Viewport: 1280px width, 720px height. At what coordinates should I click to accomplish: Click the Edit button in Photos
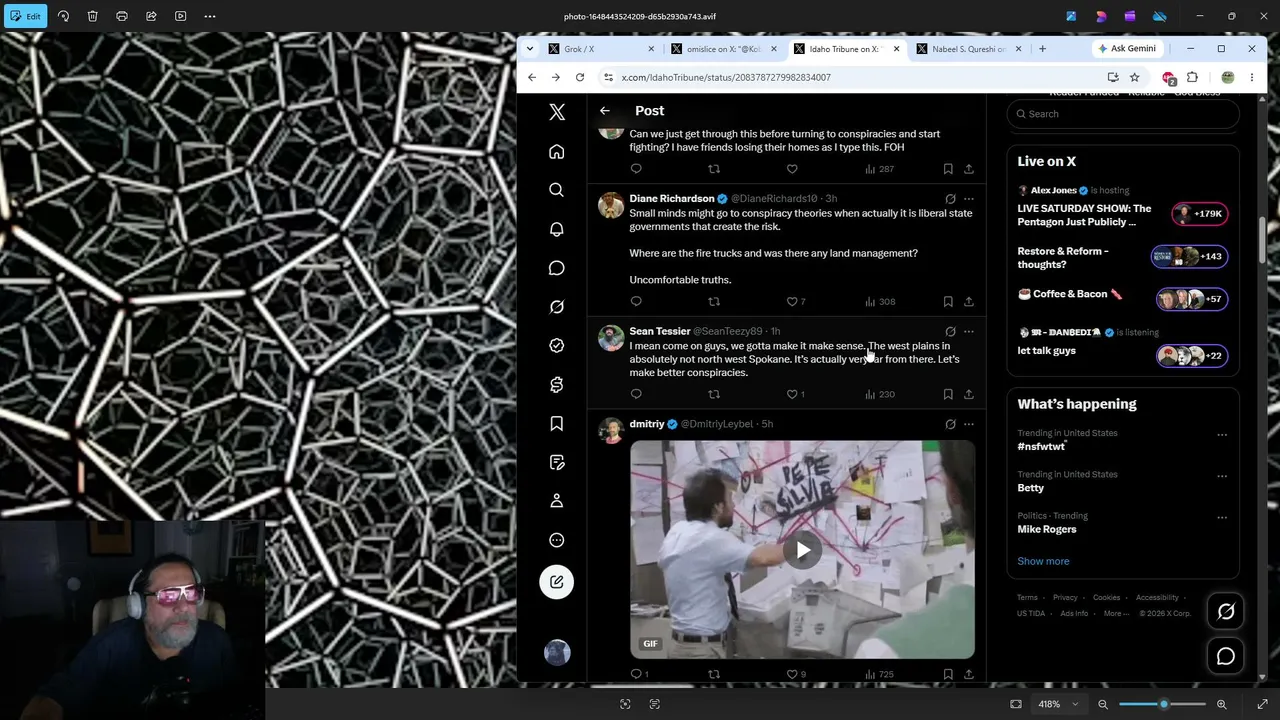[26, 16]
